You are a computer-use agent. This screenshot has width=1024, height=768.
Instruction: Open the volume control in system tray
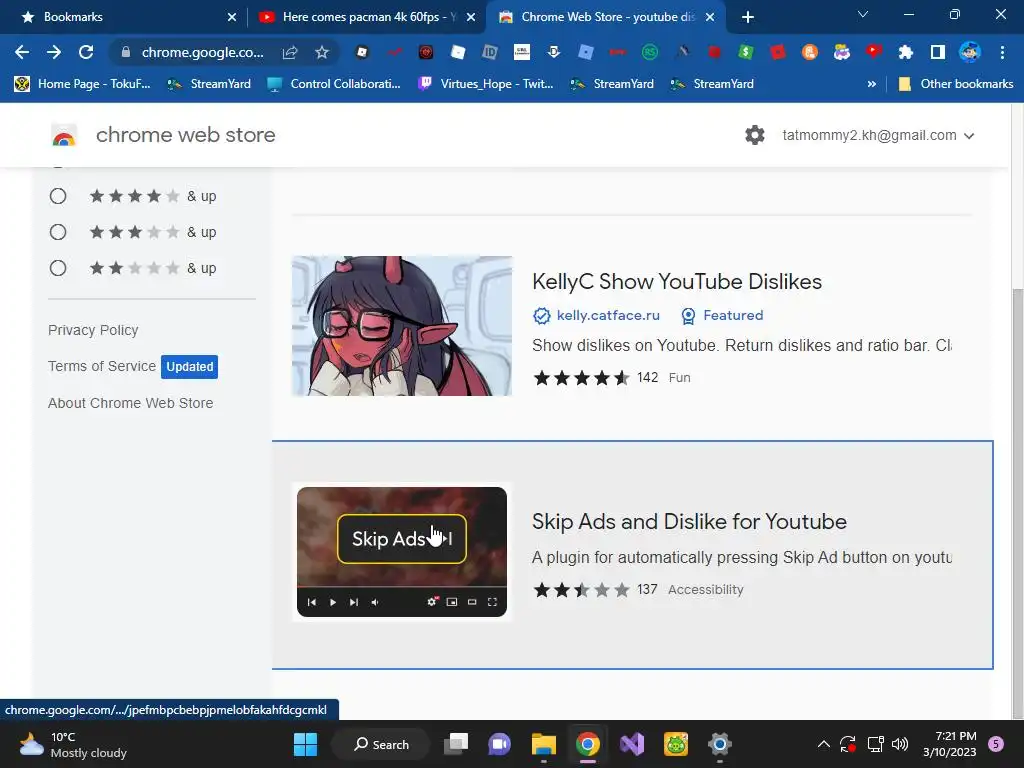(900, 744)
